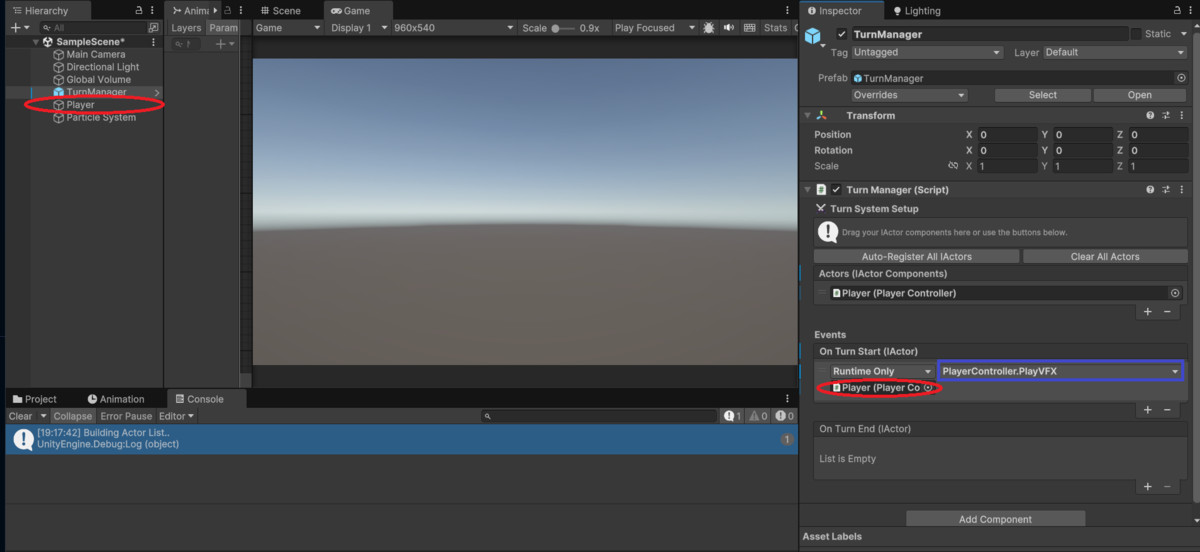This screenshot has width=1200, height=552.
Task: Open the Layer dropdown showing Default
Action: point(1117,52)
